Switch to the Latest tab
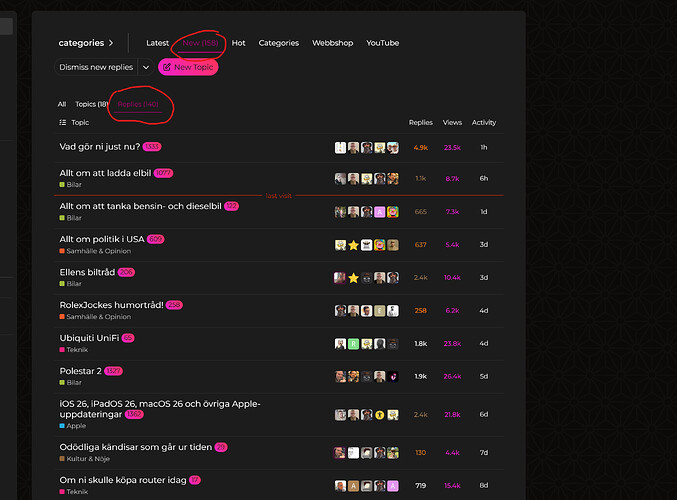677x500 pixels. click(157, 43)
